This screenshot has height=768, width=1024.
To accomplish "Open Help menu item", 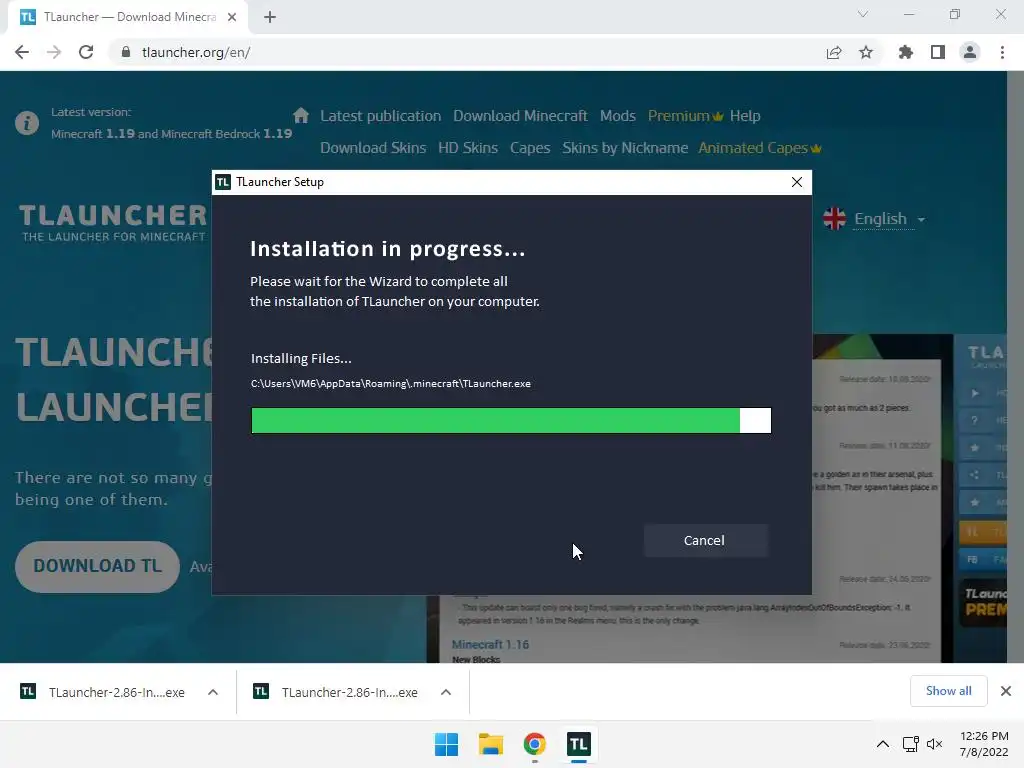I will coord(745,116).
